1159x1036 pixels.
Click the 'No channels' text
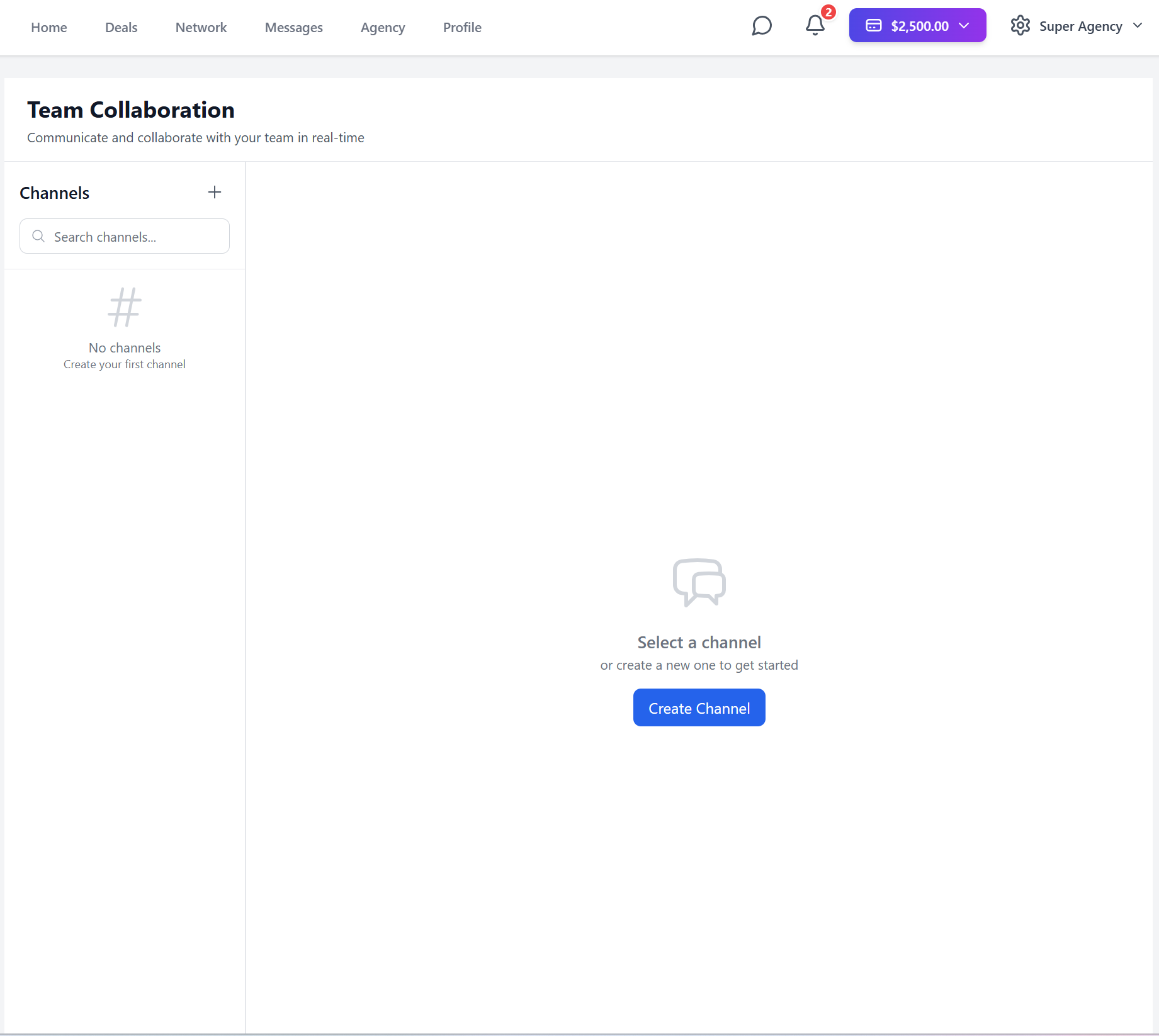[x=125, y=348]
